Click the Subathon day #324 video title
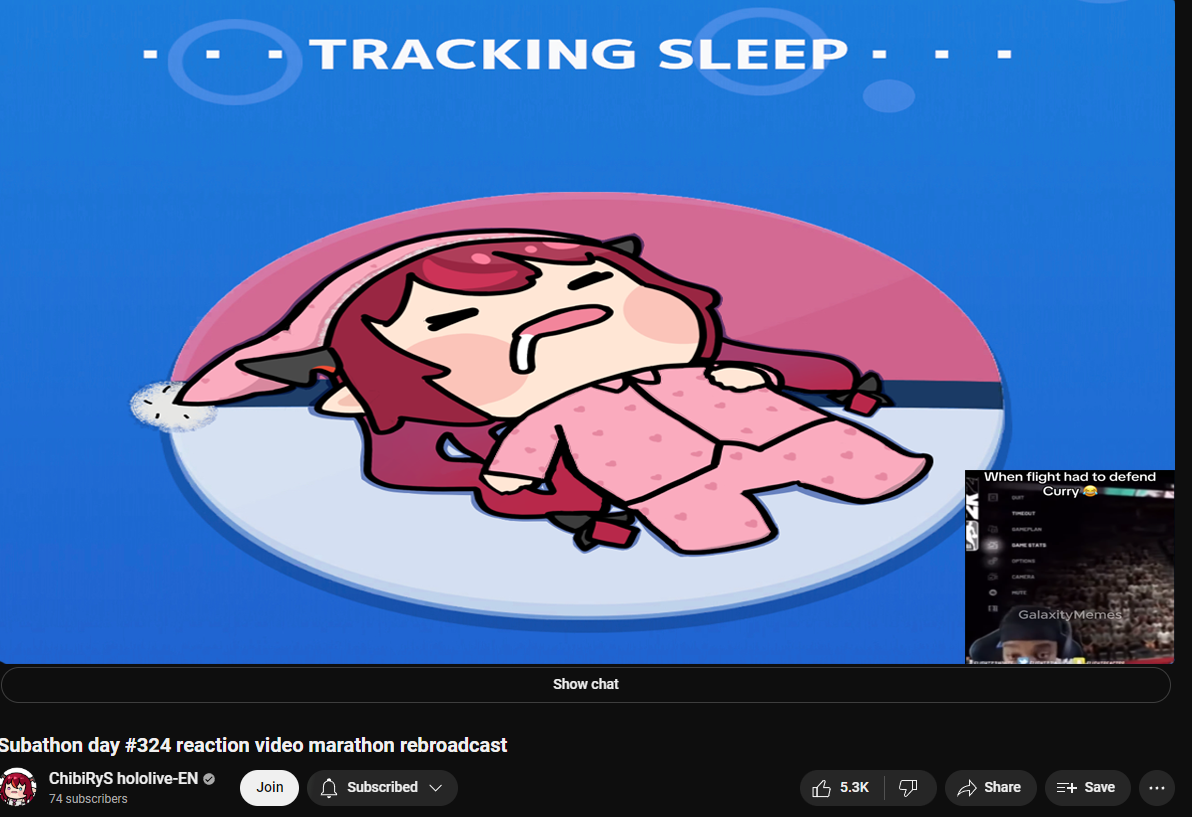The image size is (1192, 817). coord(253,745)
